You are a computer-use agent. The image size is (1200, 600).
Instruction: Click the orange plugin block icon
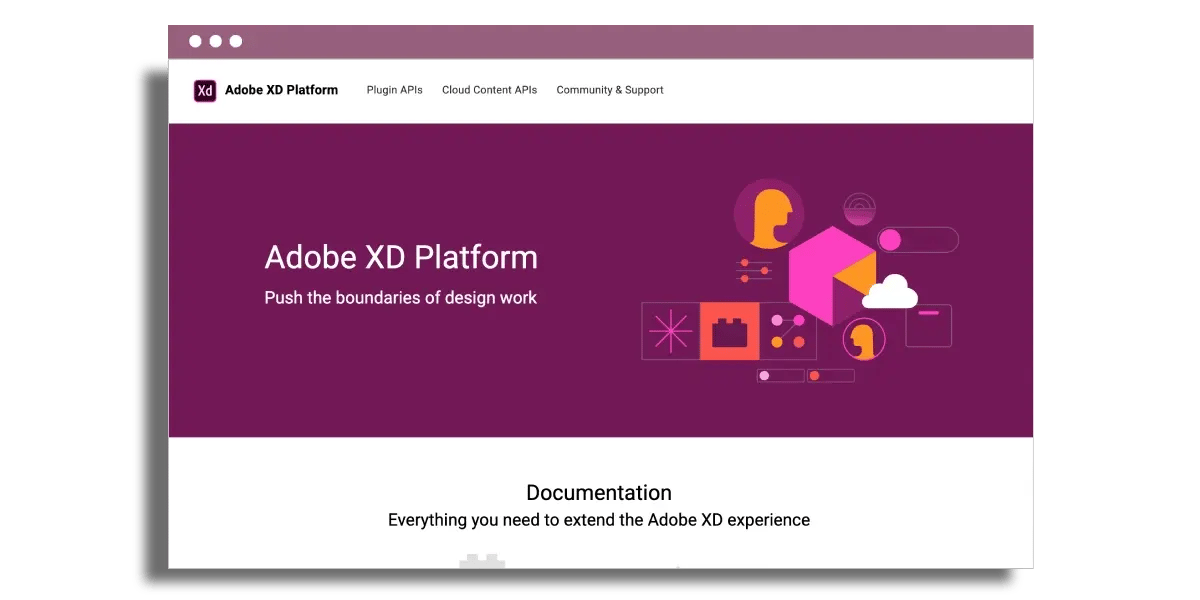731,330
